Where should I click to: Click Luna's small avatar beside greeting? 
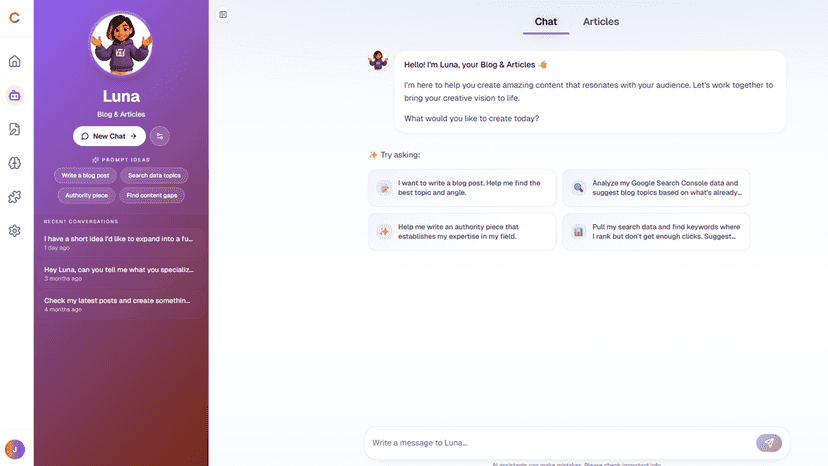(x=378, y=60)
